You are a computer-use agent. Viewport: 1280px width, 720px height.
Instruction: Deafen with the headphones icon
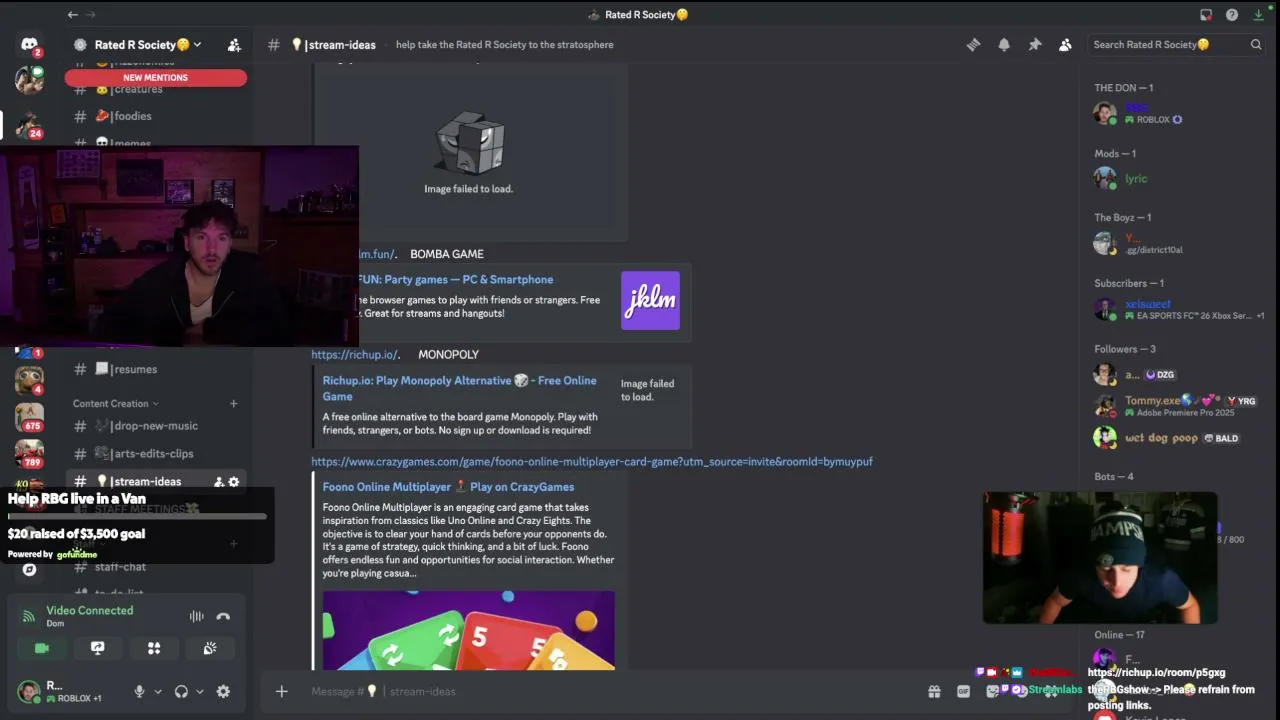[x=181, y=691]
